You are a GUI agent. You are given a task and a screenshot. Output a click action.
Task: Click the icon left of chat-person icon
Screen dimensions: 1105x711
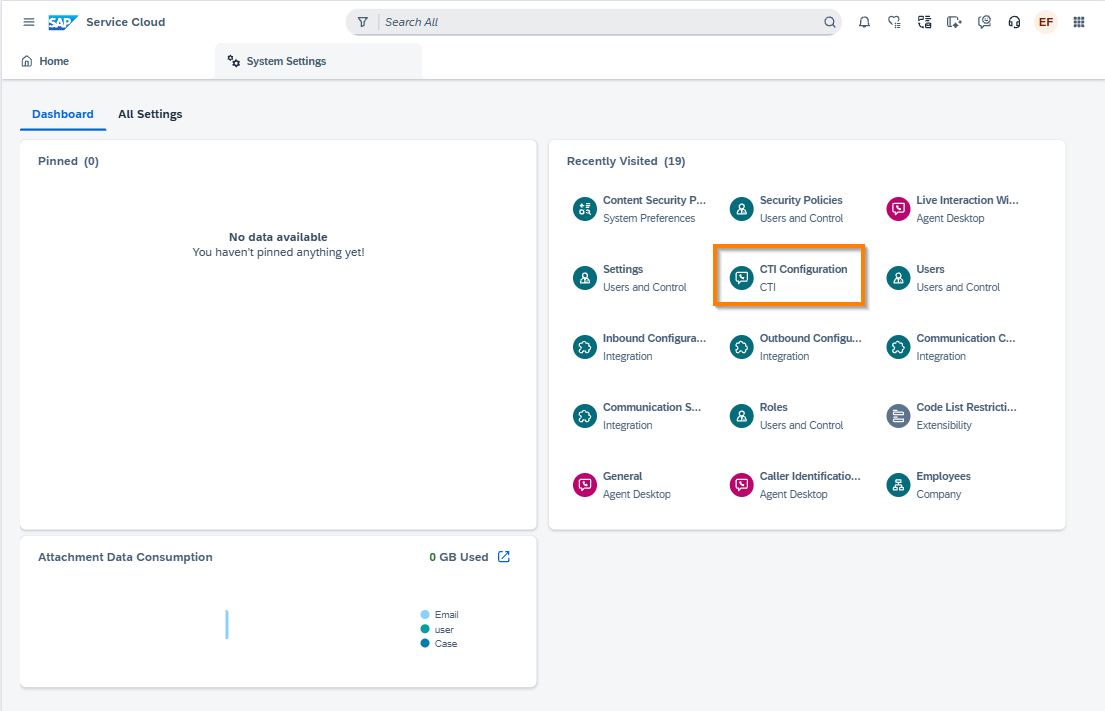click(x=954, y=22)
